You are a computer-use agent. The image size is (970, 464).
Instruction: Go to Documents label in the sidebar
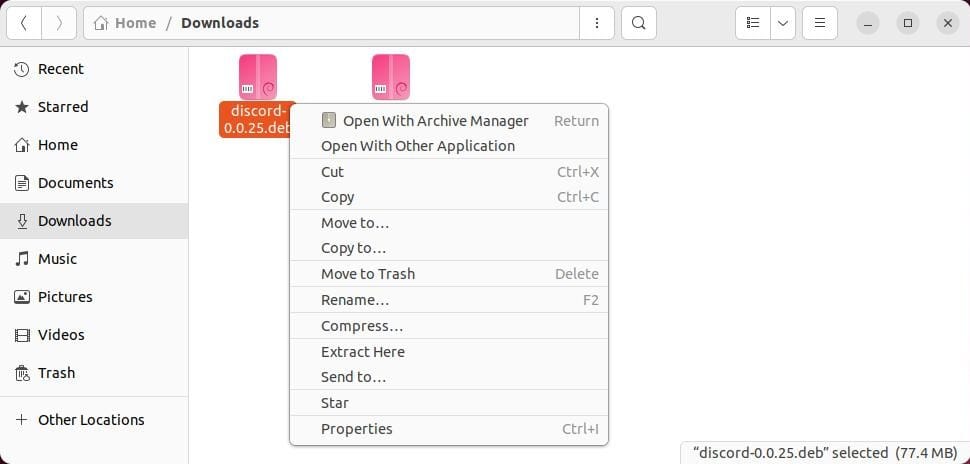pyautogui.click(x=75, y=183)
